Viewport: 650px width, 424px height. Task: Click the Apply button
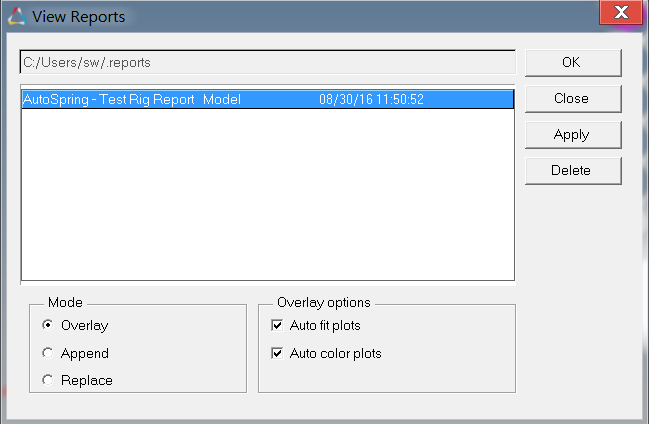pos(573,135)
